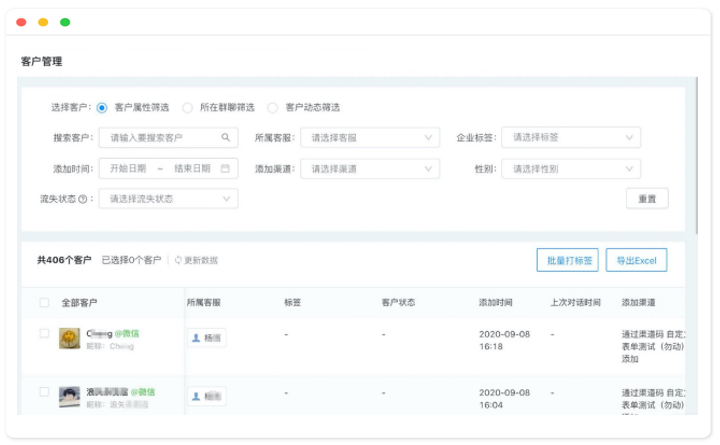The width and height of the screenshot is (720, 445).
Task: Click the search magnifier icon in customer search
Action: 226,138
